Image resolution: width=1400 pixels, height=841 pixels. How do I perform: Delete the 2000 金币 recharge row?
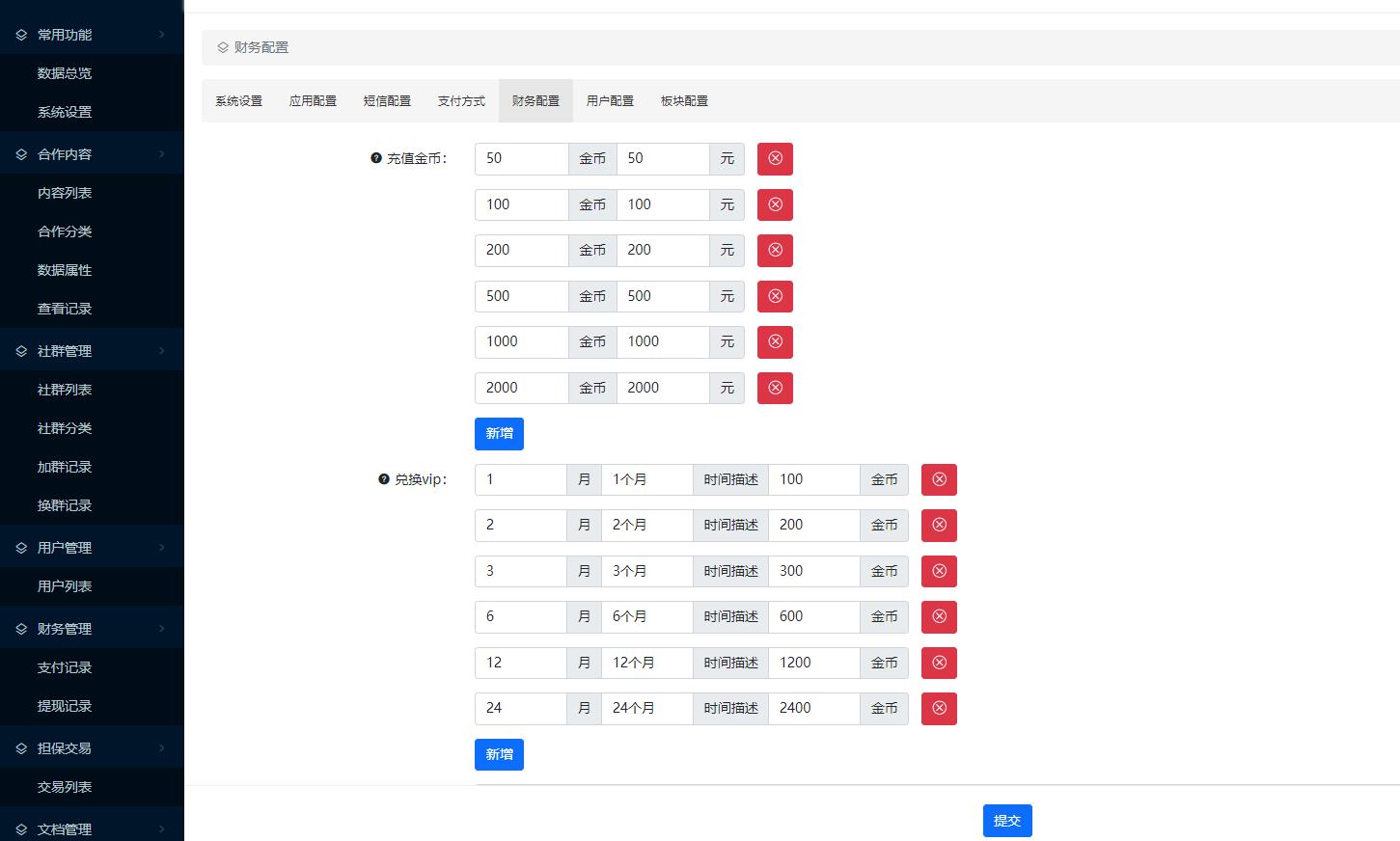775,388
